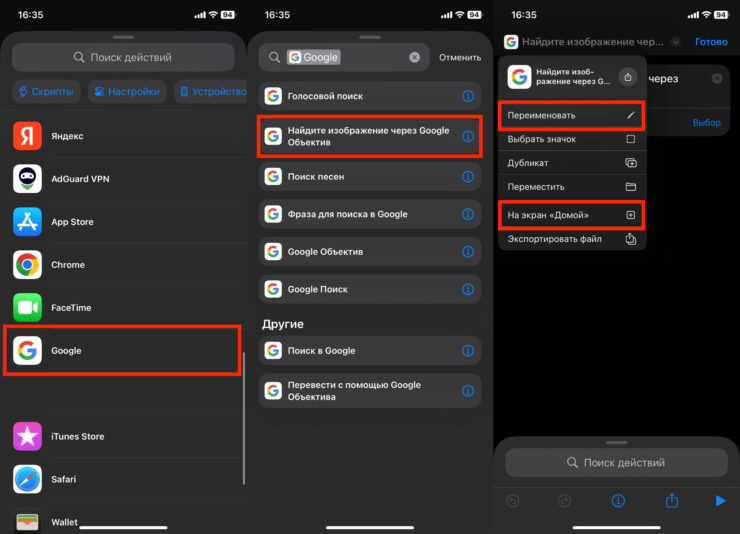This screenshot has height=534, width=740.
Task: Open the Chrome app actions
Action: [x=68, y=265]
